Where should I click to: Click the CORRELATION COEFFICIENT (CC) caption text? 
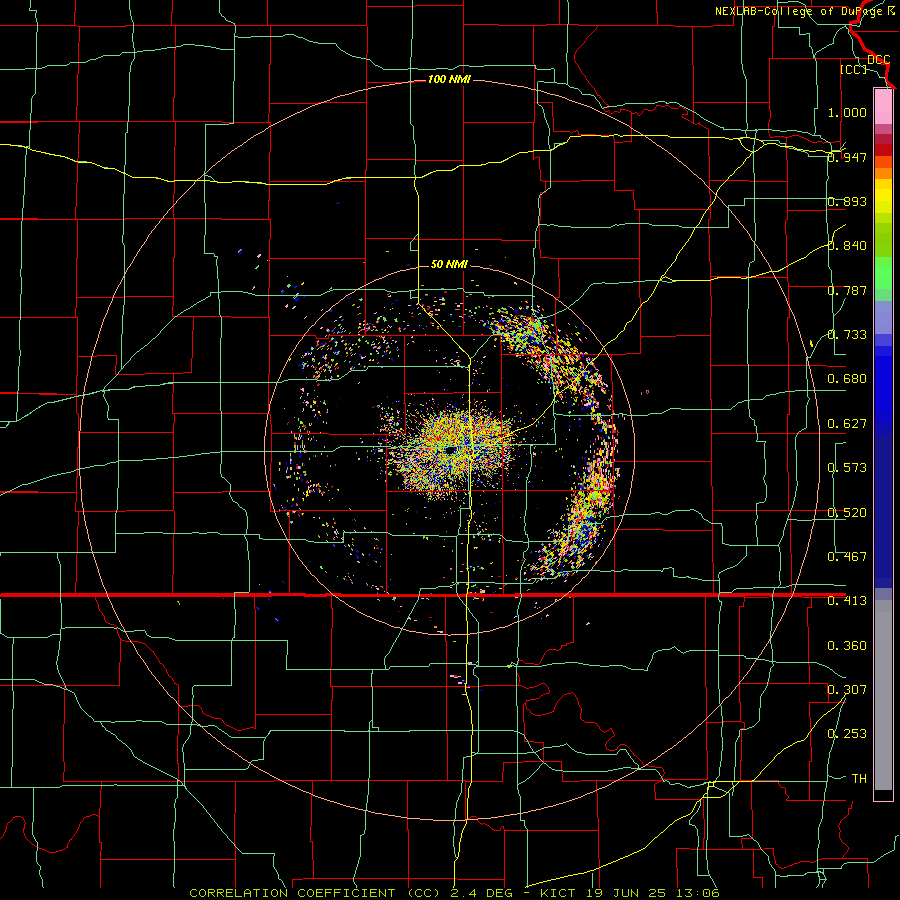315,893
